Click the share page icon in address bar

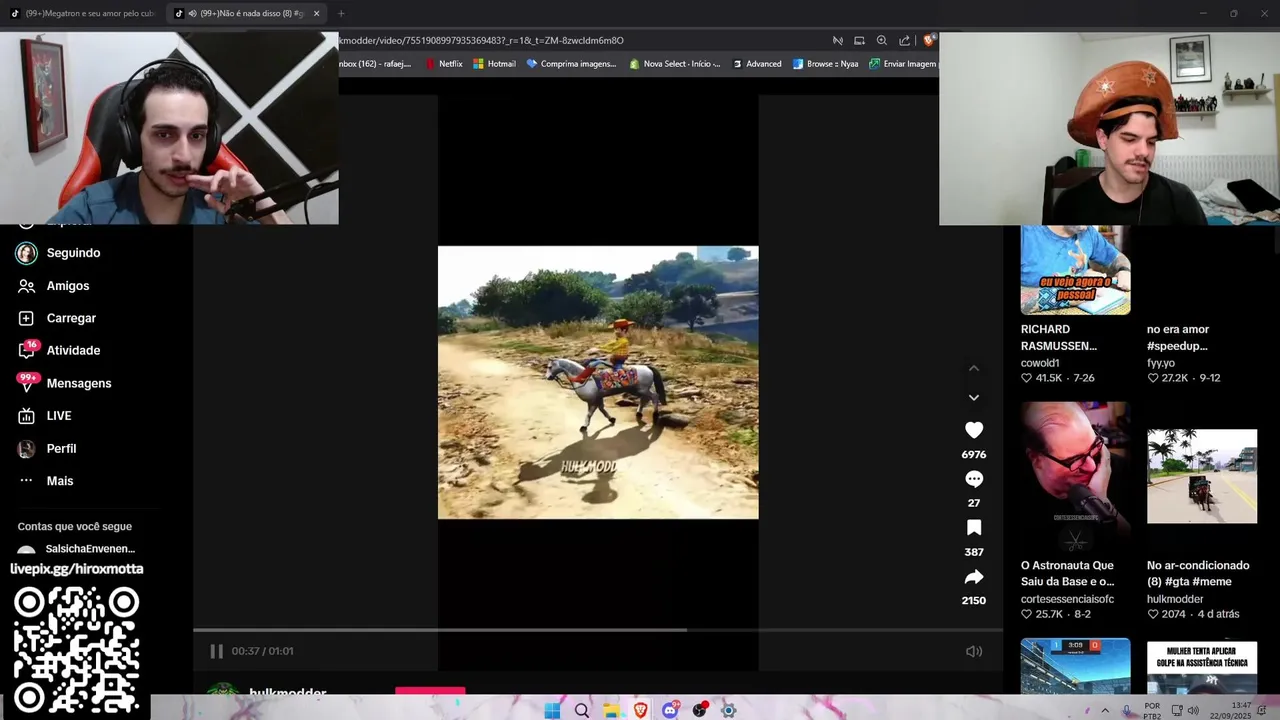[x=904, y=41]
